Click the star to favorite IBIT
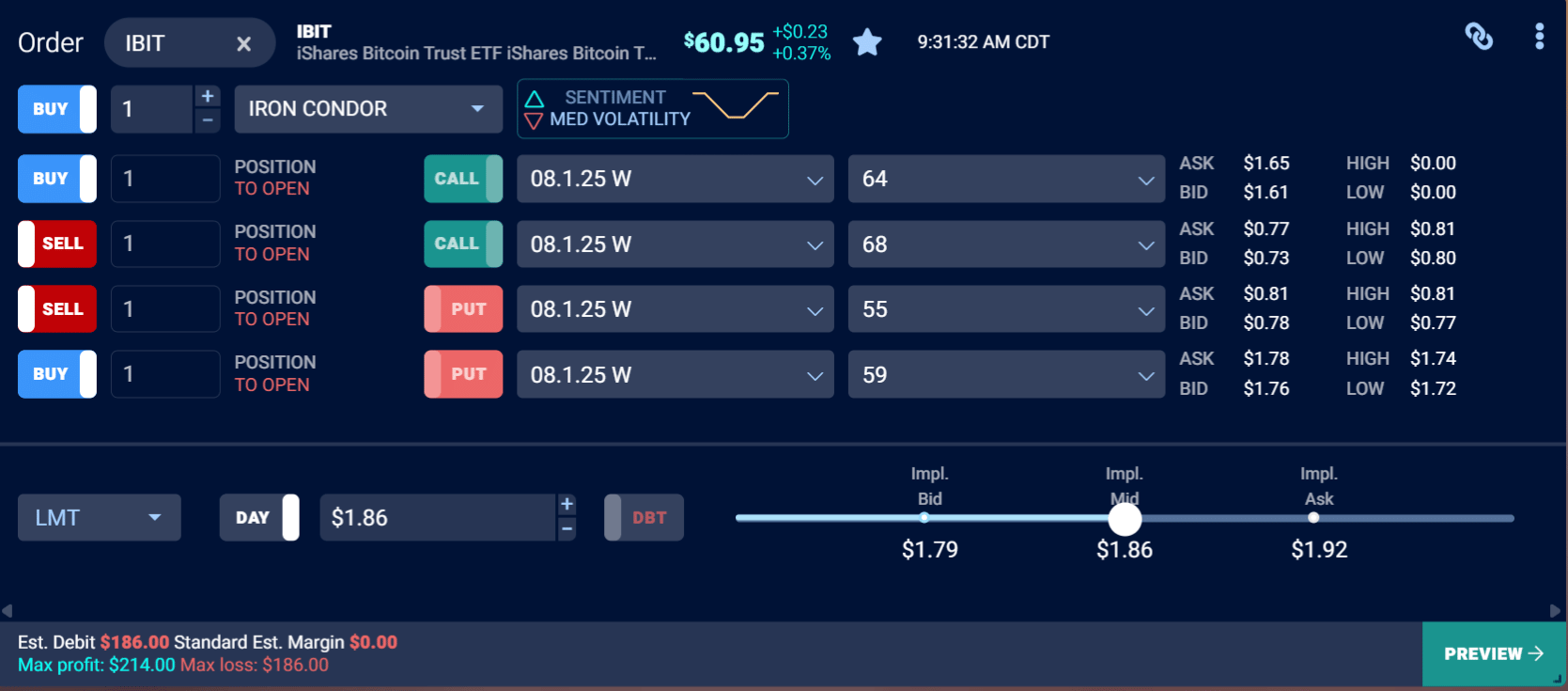Image resolution: width=1568 pixels, height=691 pixels. click(x=866, y=41)
